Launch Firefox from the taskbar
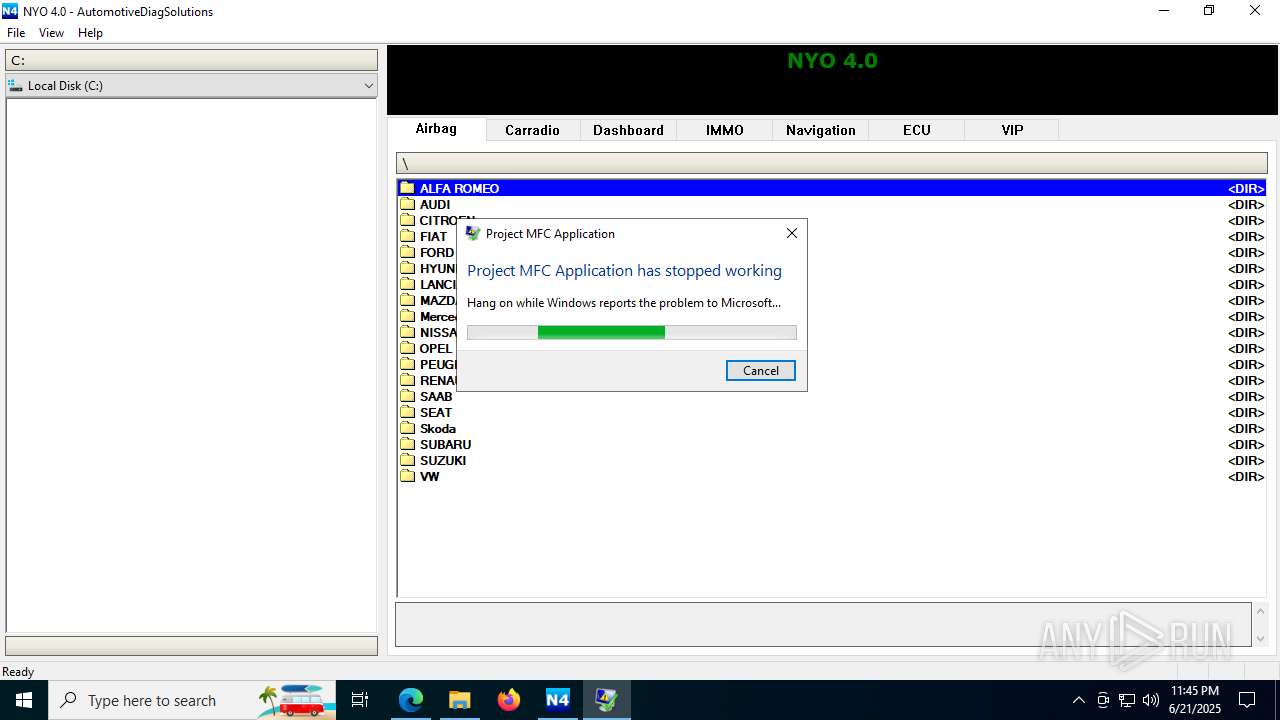 click(x=508, y=700)
